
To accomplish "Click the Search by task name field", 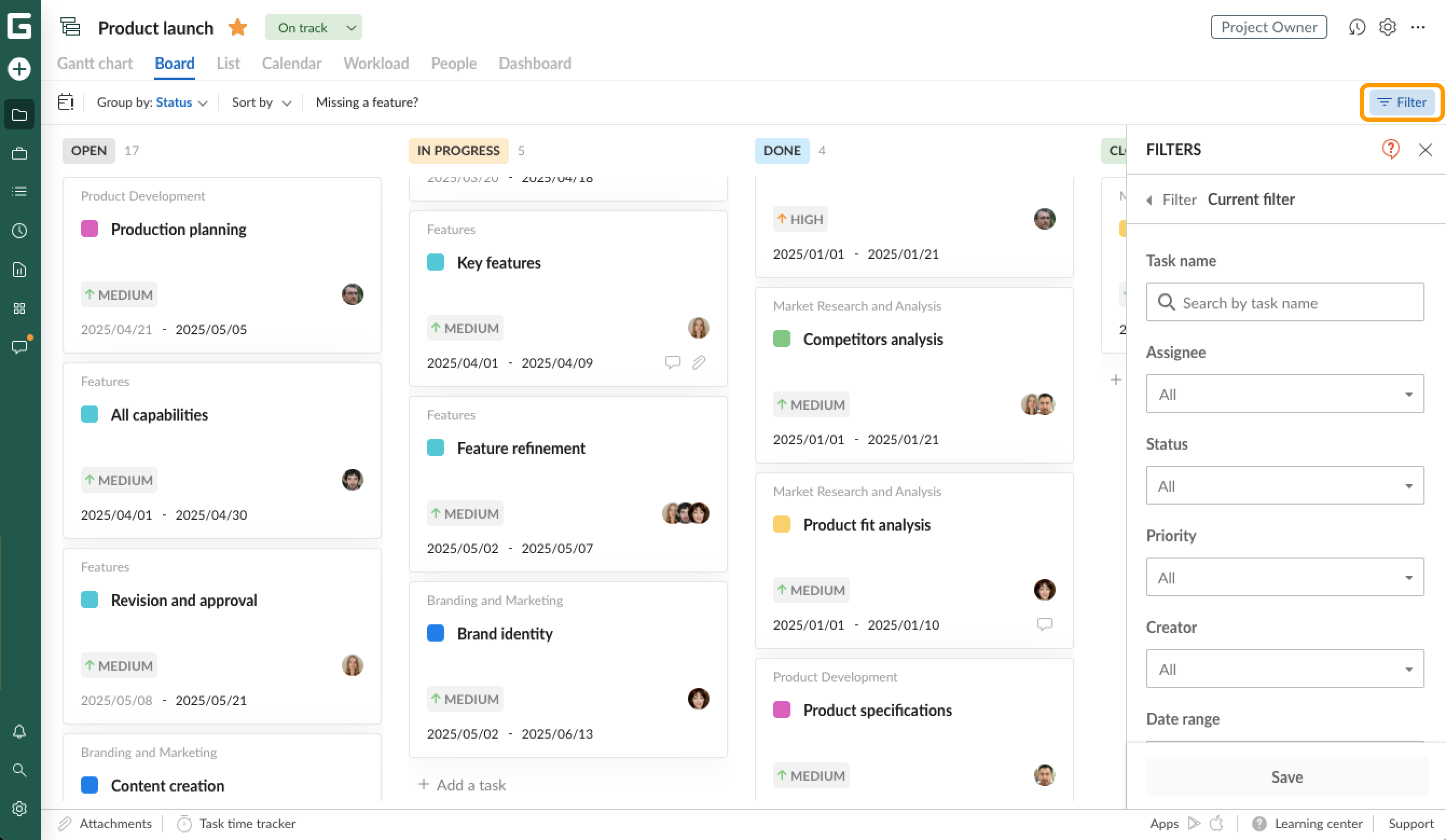I will tap(1285, 302).
